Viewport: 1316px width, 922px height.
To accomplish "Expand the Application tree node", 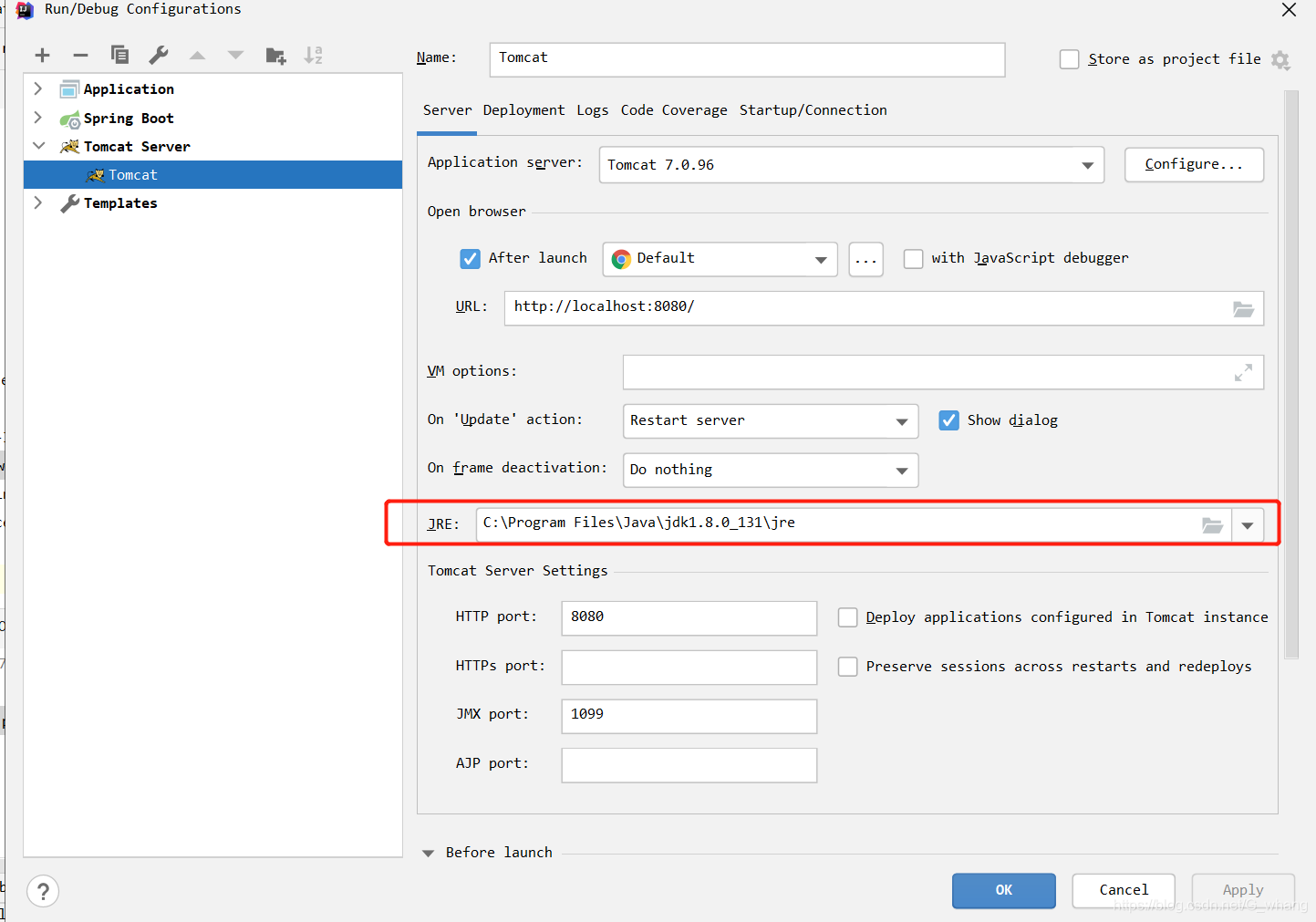I will (x=37, y=88).
